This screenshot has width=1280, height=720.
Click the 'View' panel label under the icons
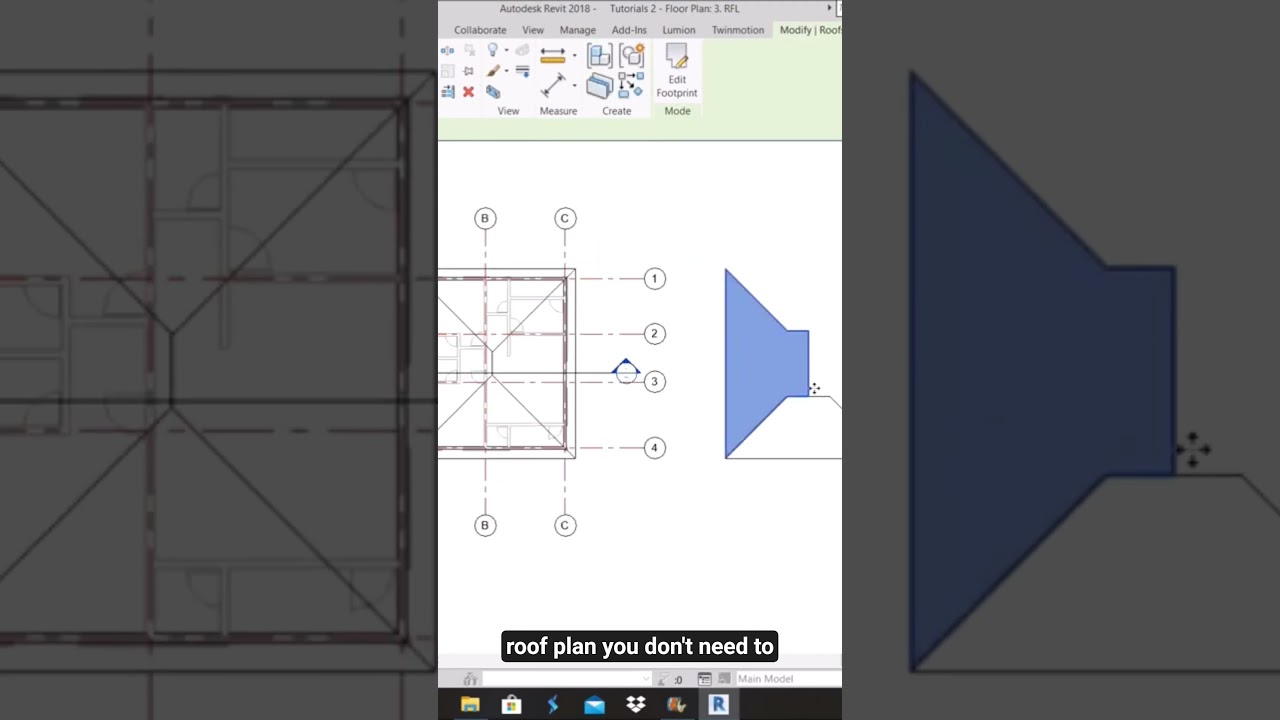click(508, 111)
